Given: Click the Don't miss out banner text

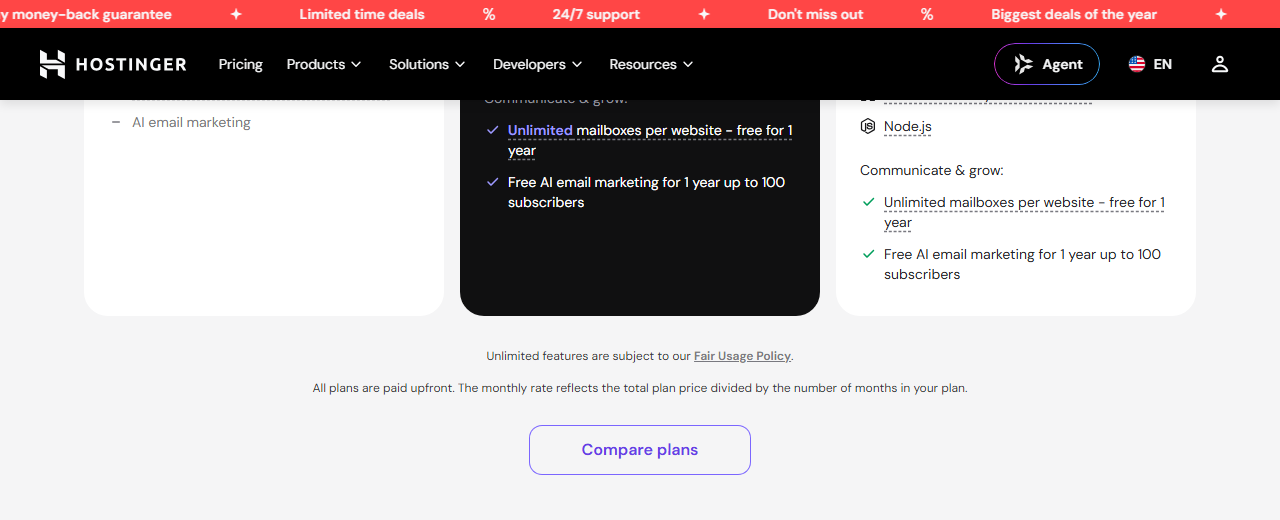Looking at the screenshot, I should 816,14.
